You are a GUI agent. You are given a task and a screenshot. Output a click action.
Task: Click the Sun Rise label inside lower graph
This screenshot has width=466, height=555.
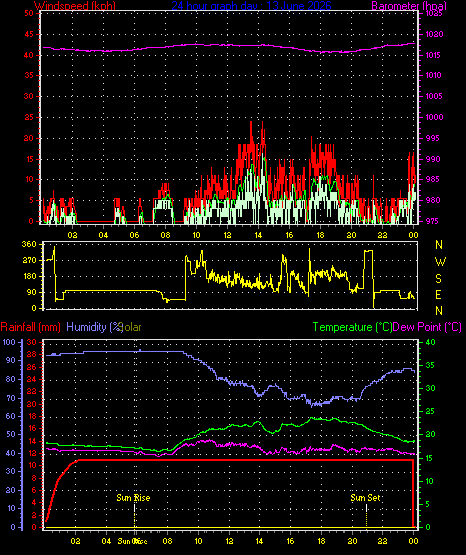pos(133,498)
